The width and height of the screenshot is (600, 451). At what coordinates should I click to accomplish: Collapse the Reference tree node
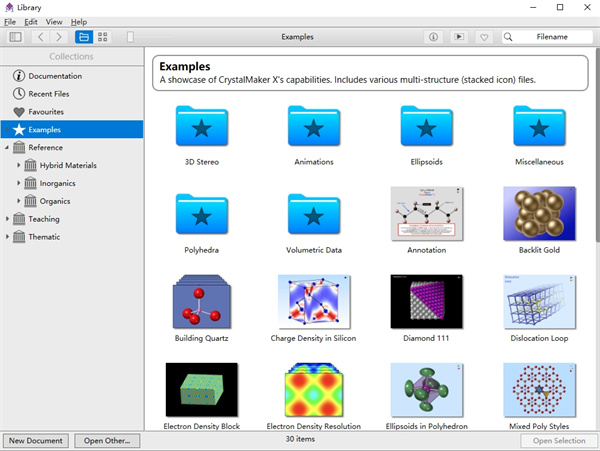(x=8, y=148)
